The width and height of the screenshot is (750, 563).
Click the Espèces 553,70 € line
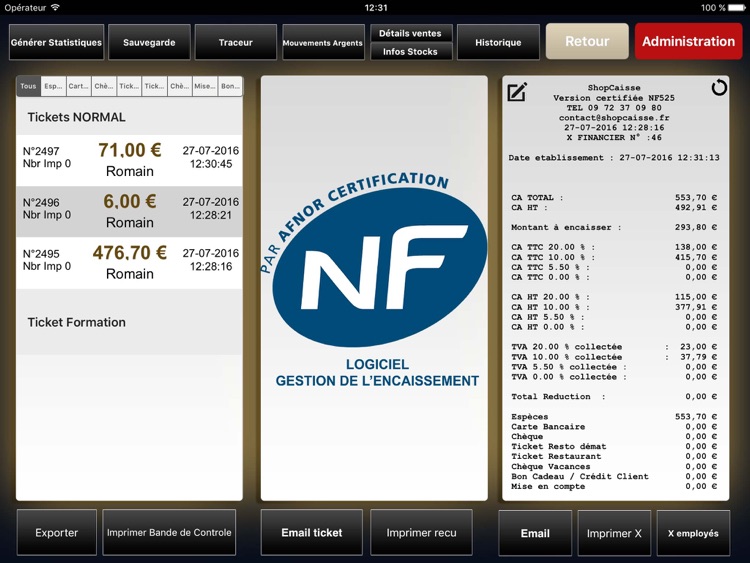(614, 416)
